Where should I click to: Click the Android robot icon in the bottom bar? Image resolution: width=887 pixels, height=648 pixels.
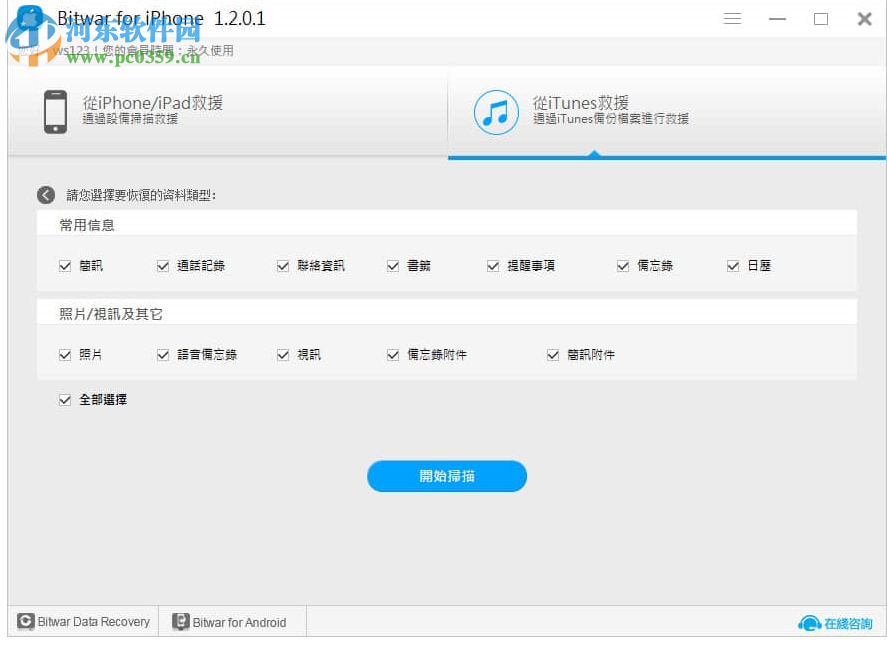point(180,621)
